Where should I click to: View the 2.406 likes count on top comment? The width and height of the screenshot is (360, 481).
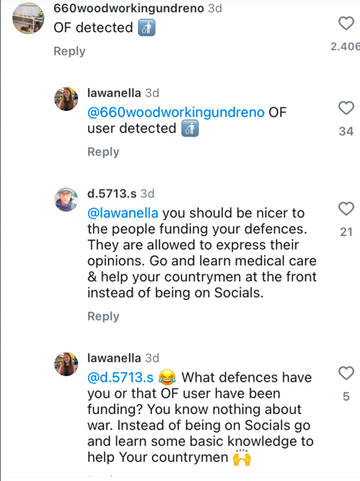(345, 46)
